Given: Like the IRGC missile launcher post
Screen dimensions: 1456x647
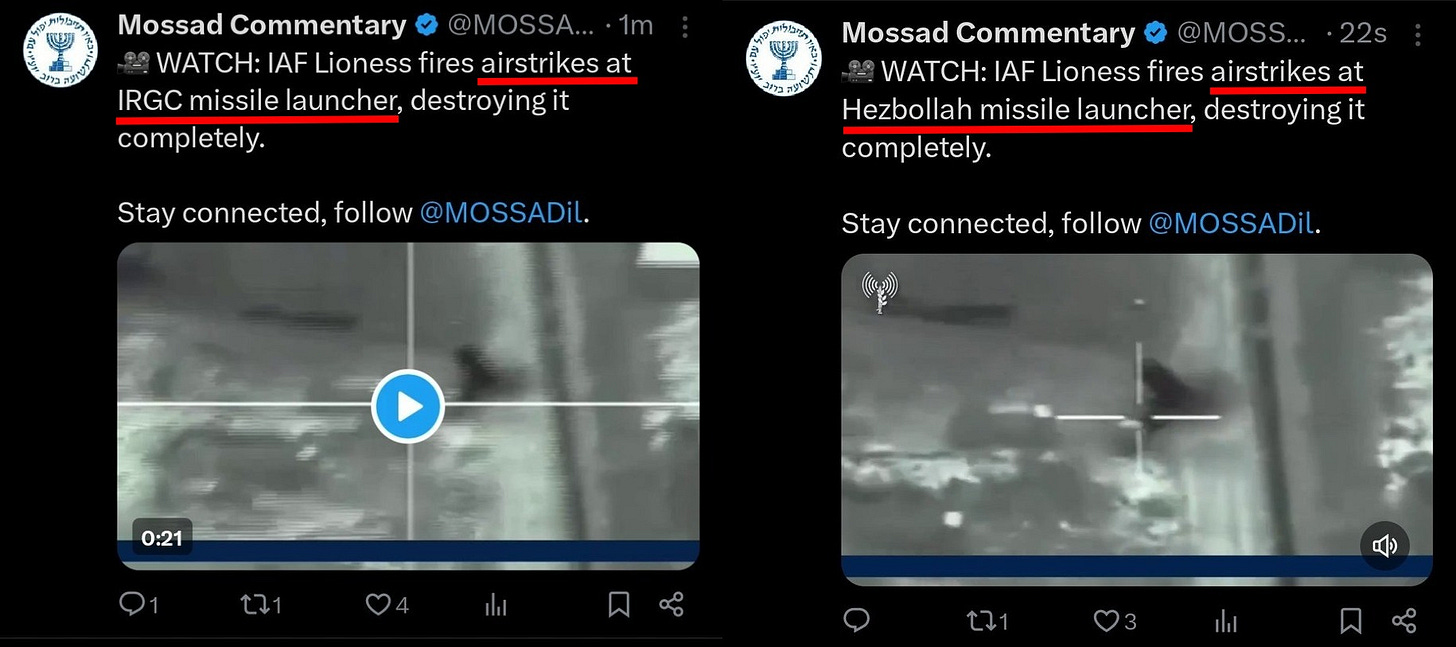Looking at the screenshot, I should click(x=387, y=604).
